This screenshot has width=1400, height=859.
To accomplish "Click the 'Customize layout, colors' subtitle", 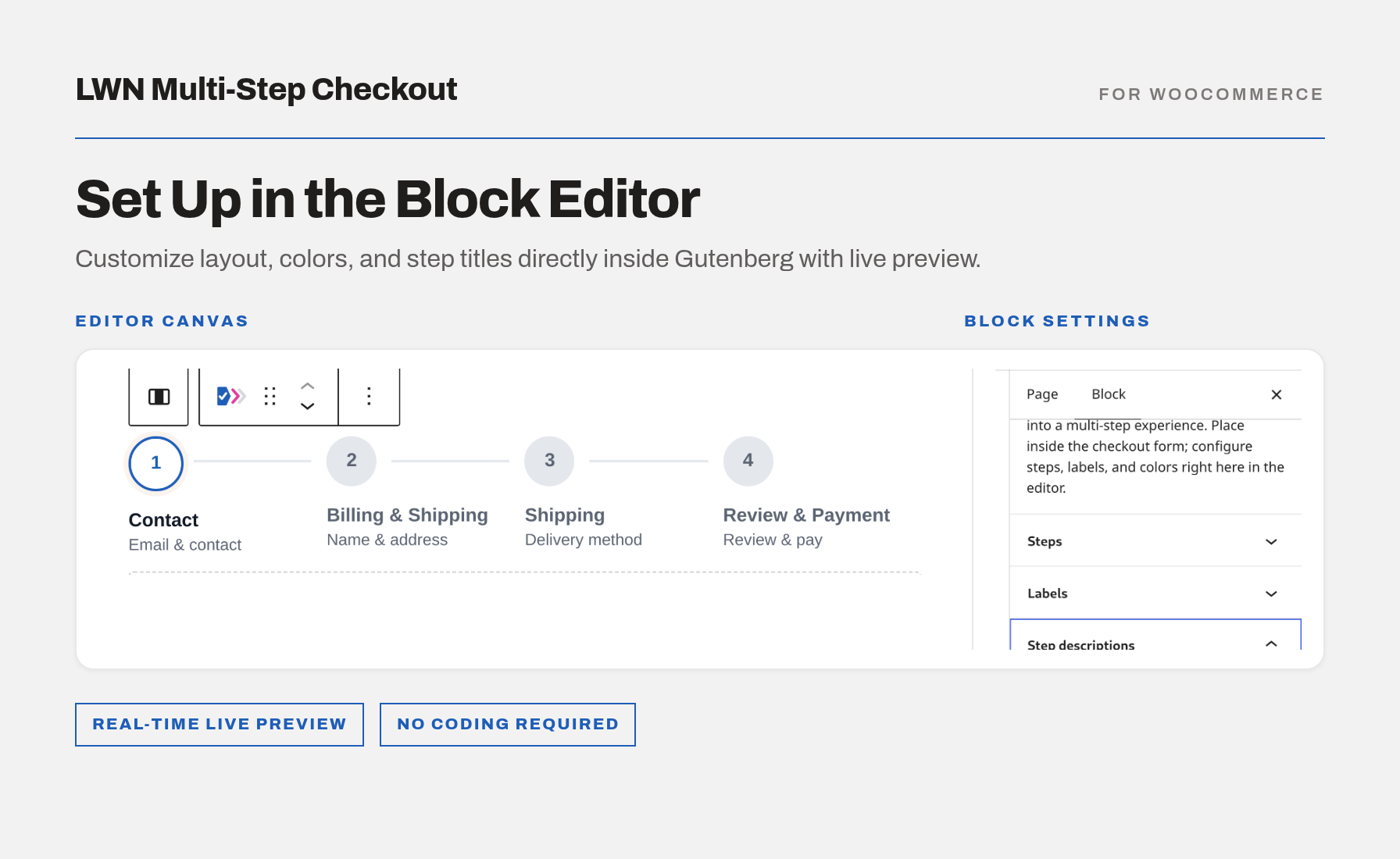I will (528, 259).
